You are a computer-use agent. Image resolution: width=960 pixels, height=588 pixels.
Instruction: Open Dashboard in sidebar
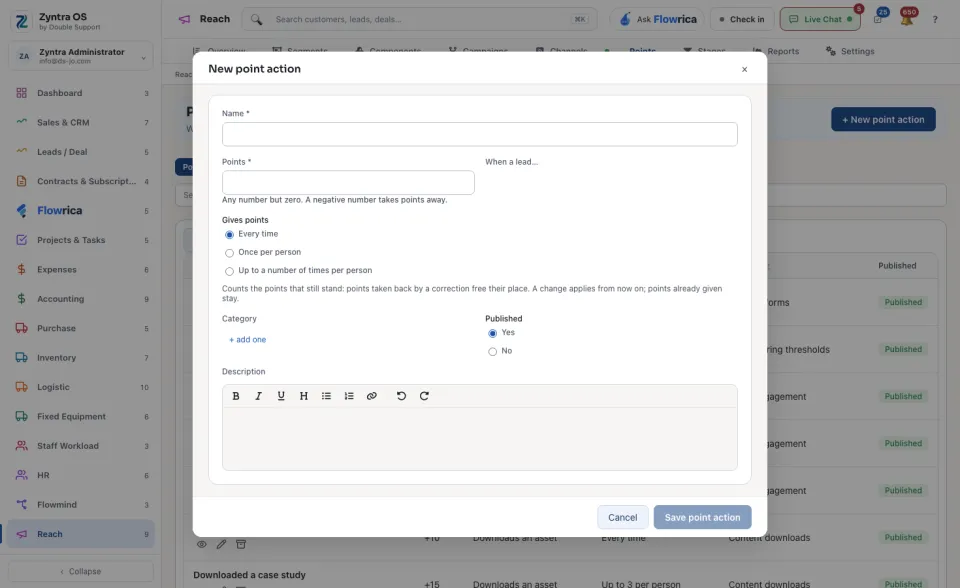81,93
